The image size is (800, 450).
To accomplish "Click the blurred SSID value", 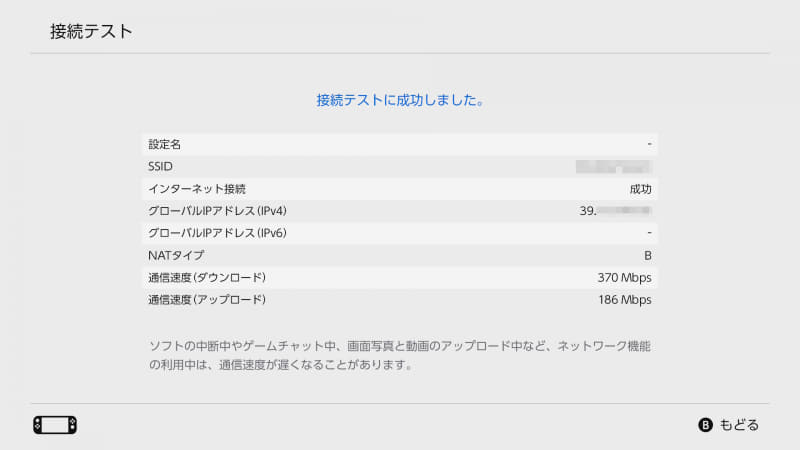I will point(613,166).
